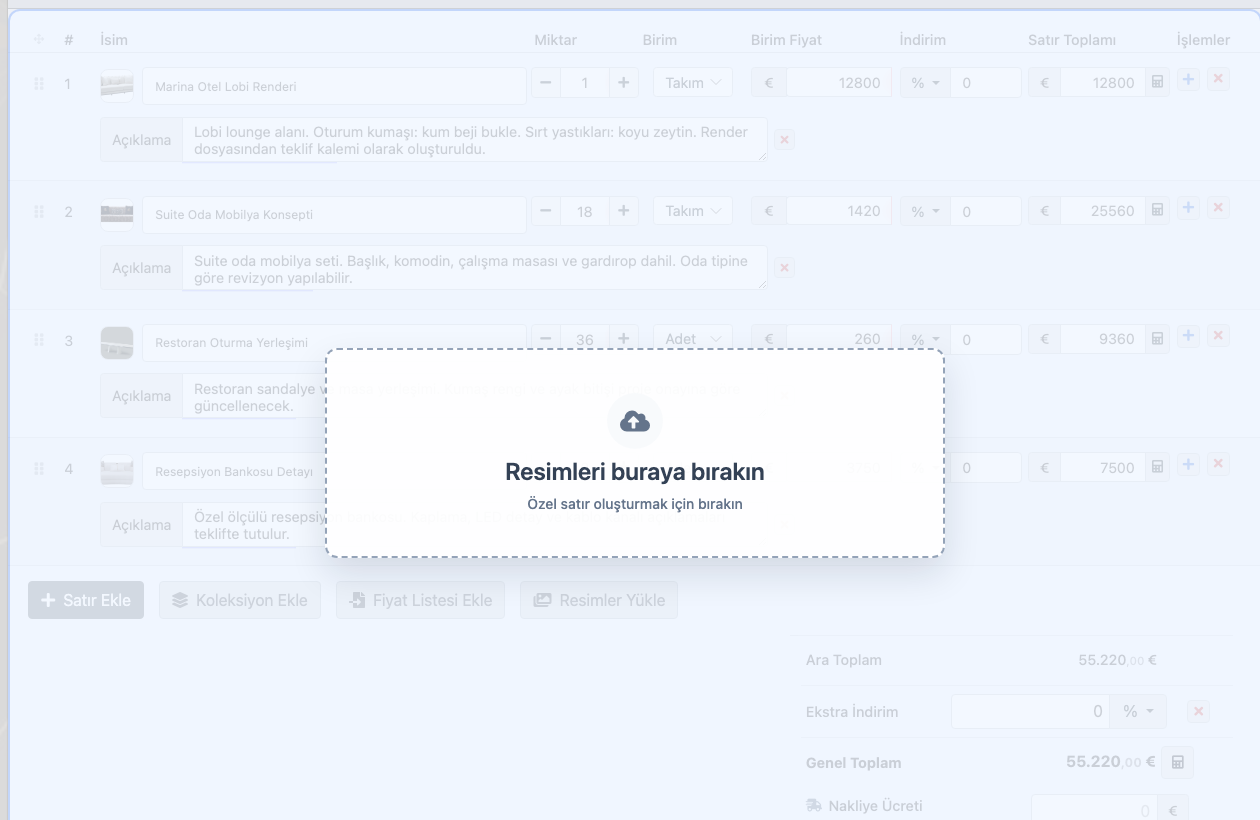Edit unit price field showing 260
Image resolution: width=1260 pixels, height=820 pixels.
coord(839,338)
